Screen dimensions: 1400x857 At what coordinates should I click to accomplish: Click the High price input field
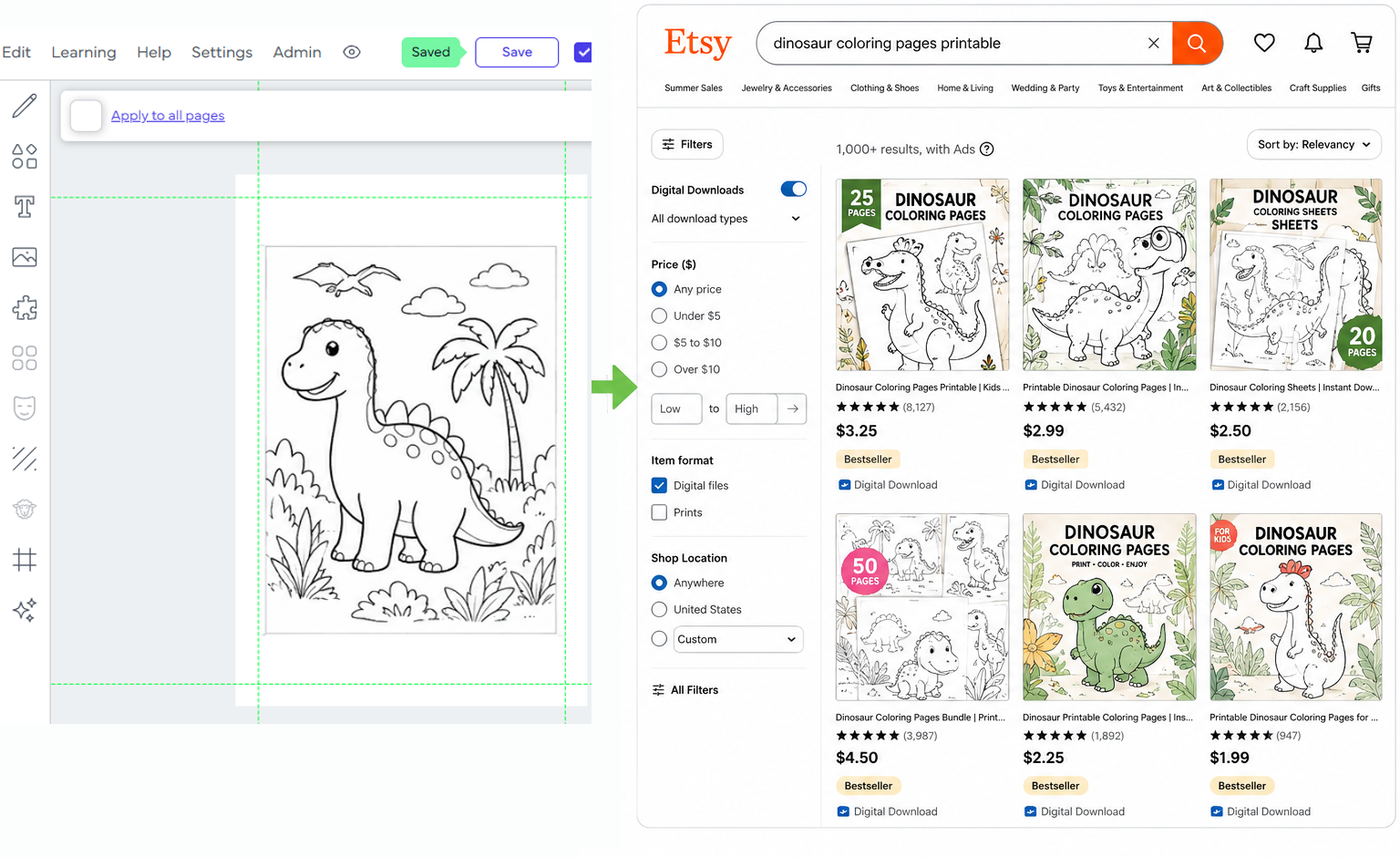pos(752,408)
